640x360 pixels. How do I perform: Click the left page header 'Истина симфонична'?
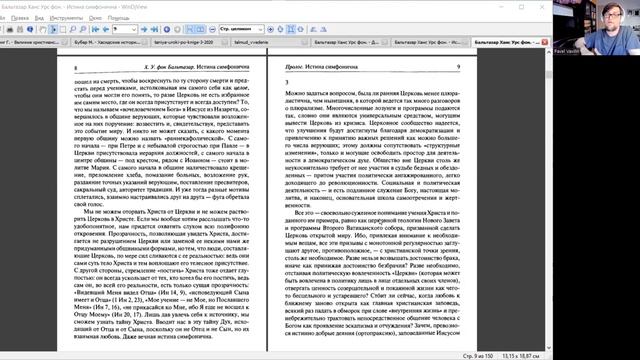pyautogui.click(x=223, y=67)
